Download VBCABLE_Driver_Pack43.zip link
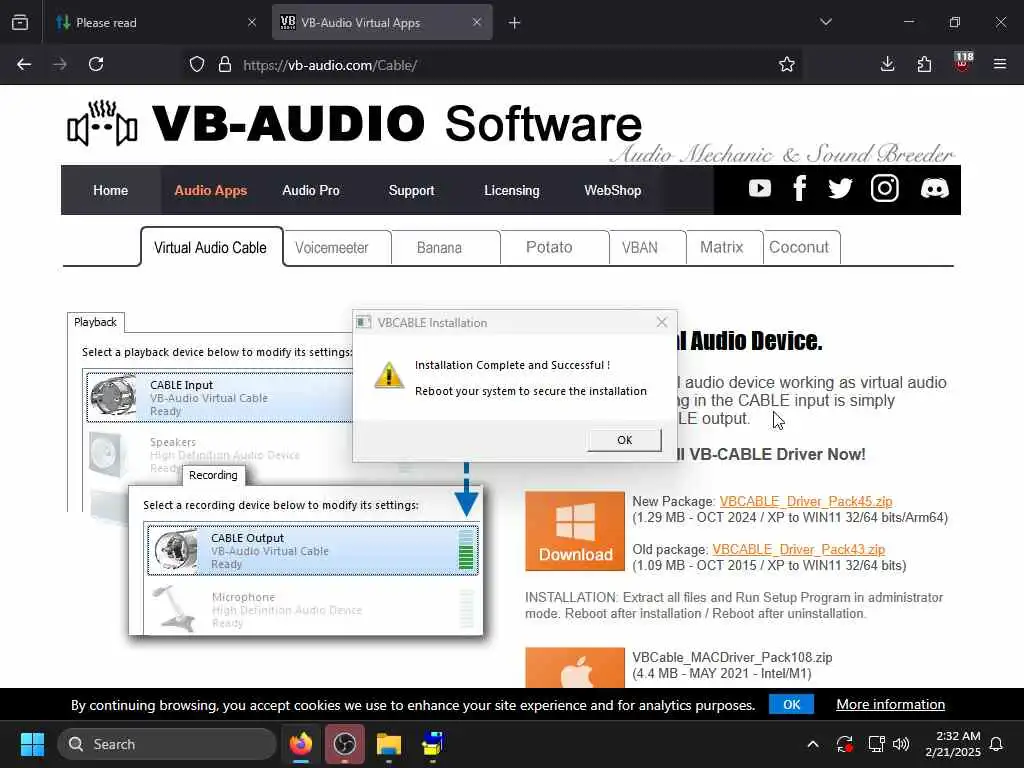Viewport: 1024px width, 768px height. [799, 549]
